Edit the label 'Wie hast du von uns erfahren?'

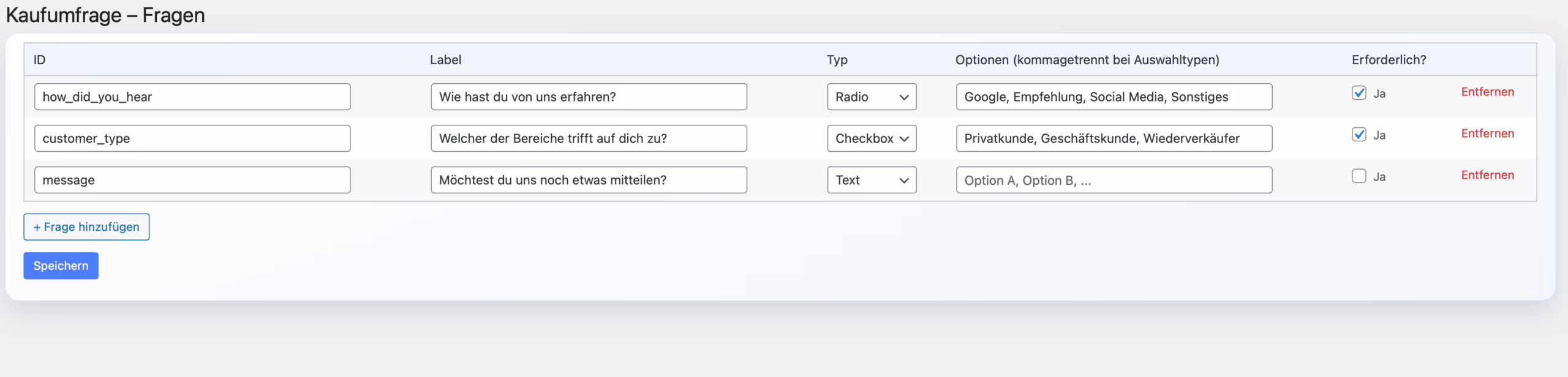point(588,97)
